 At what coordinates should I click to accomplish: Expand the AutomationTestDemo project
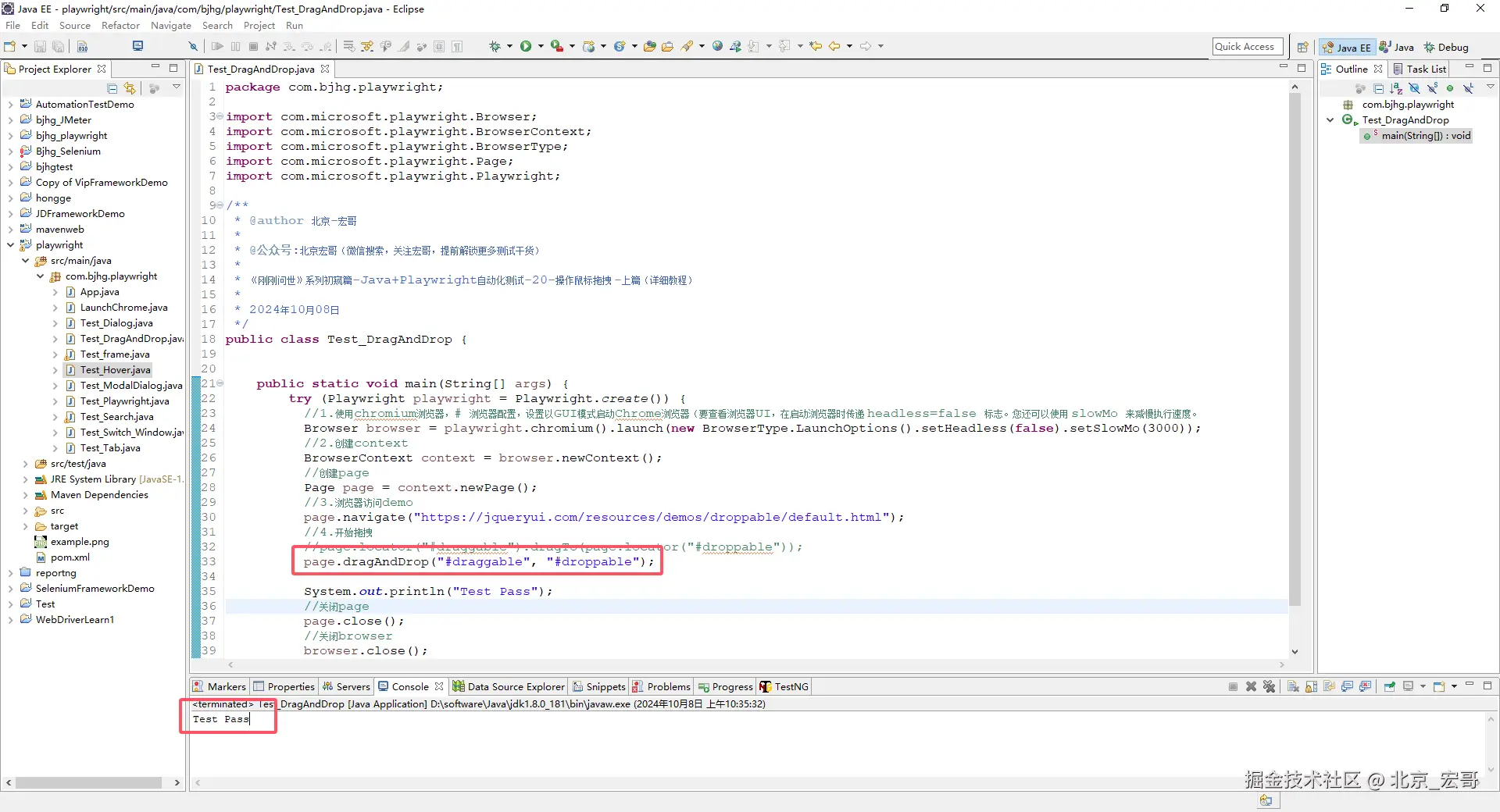tap(10, 104)
